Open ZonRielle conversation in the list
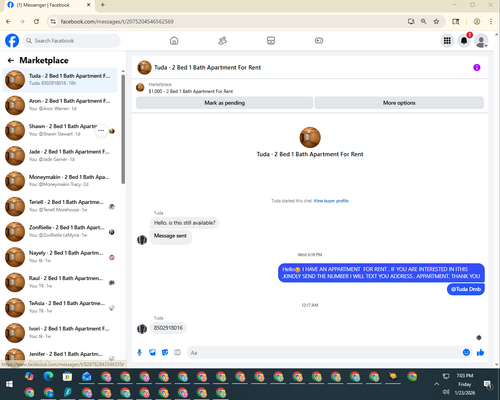500x400 pixels. click(60, 231)
